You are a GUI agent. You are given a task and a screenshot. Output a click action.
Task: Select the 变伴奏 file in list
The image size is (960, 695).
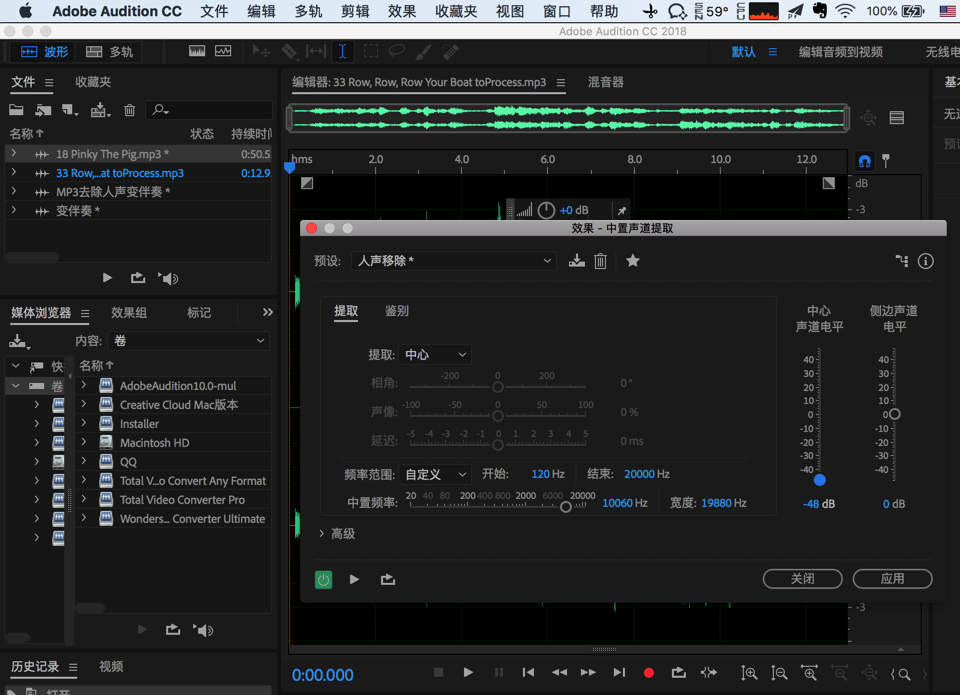[77, 211]
